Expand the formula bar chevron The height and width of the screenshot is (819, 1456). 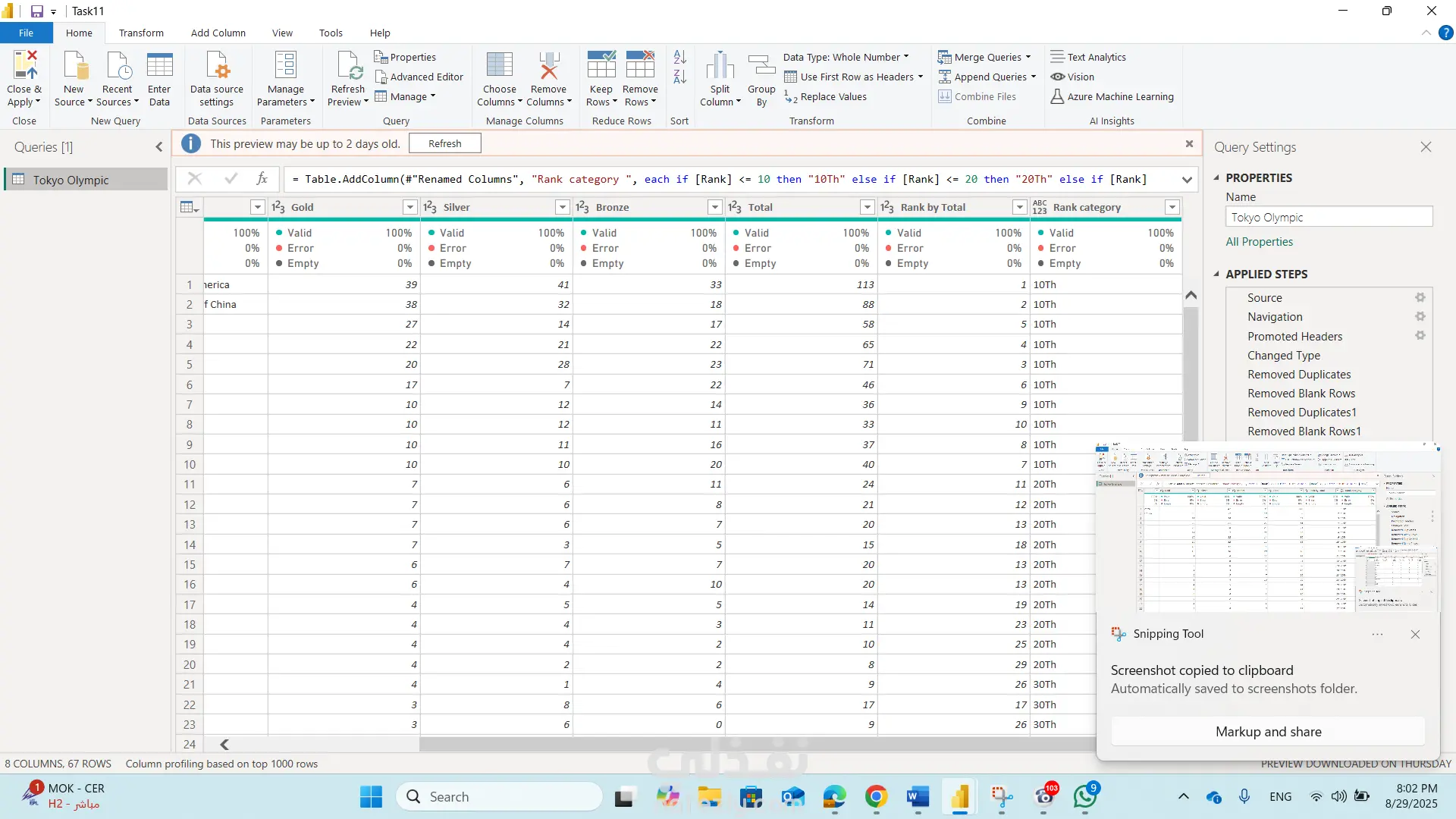coord(1187,180)
